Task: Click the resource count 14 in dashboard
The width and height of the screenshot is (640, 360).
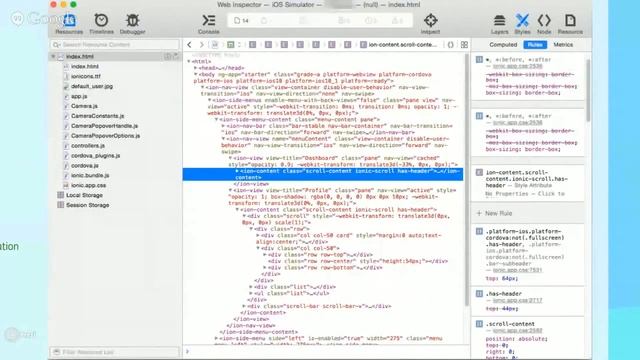Action: point(242,20)
